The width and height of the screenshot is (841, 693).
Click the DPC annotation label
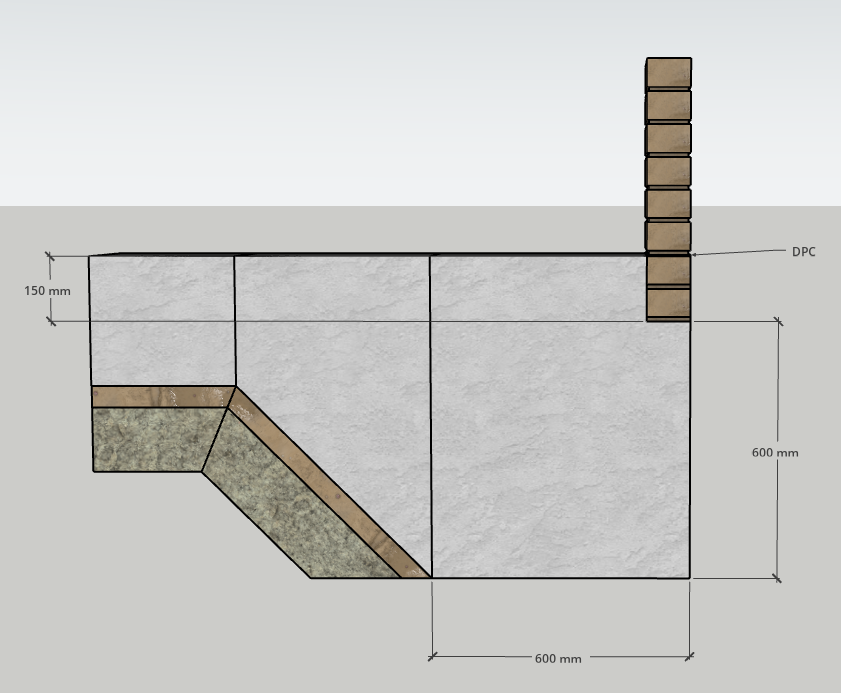point(803,252)
